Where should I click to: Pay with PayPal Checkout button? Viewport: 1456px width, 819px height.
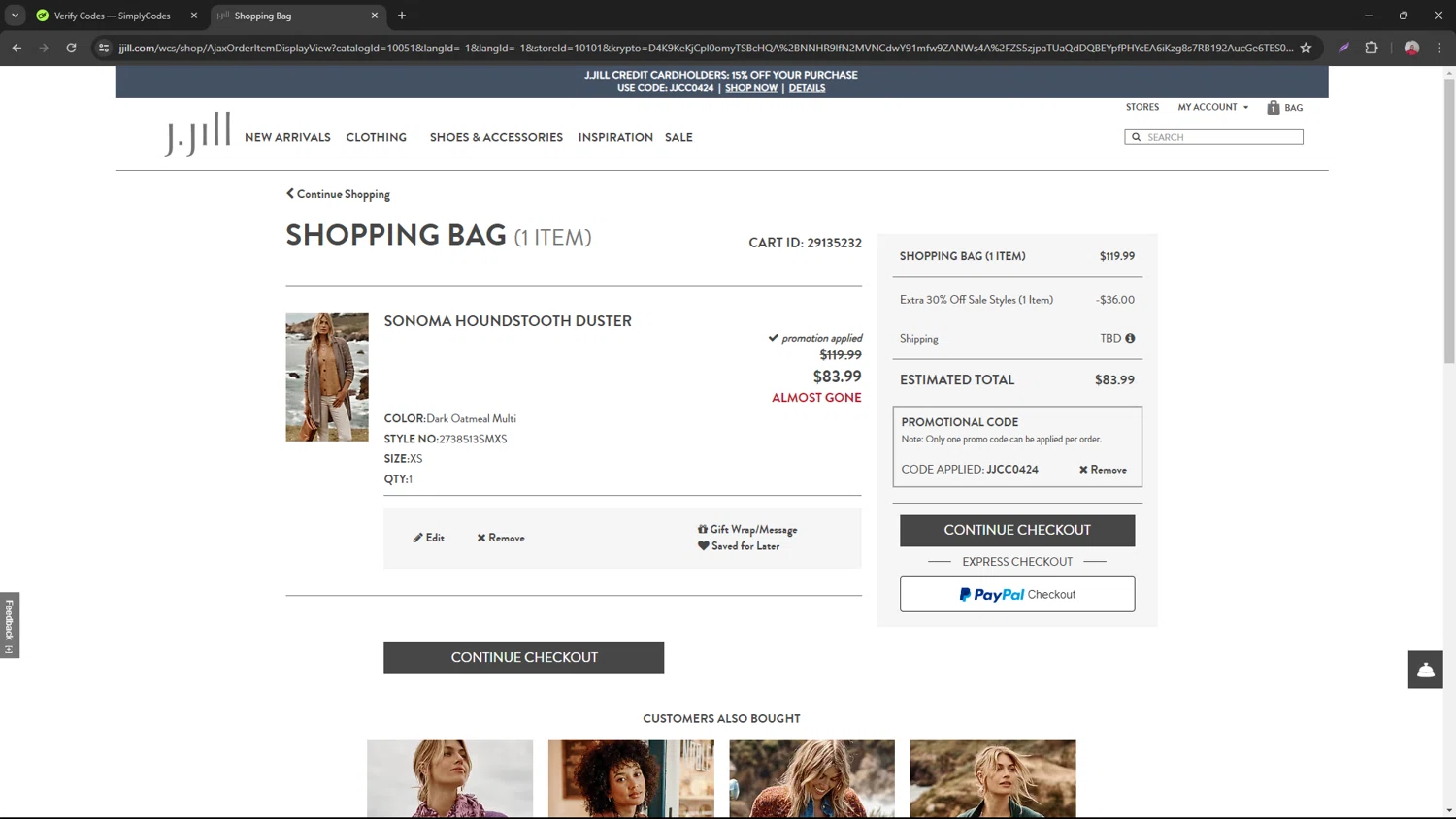pyautogui.click(x=1017, y=595)
